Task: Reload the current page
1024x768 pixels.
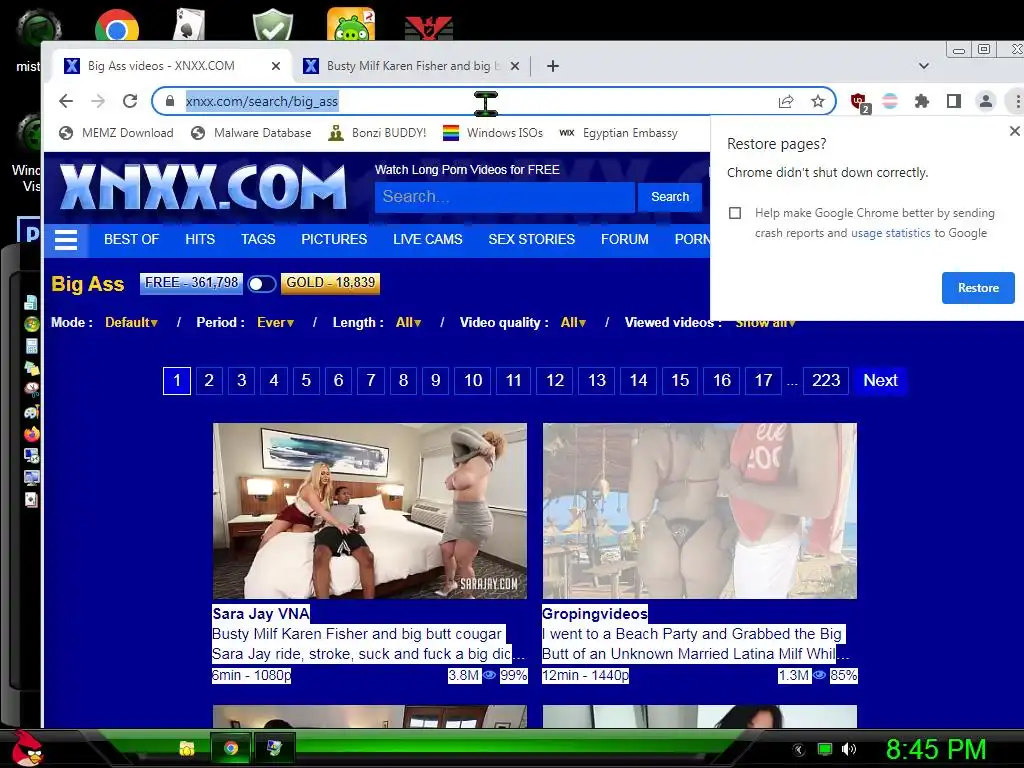Action: coord(130,101)
